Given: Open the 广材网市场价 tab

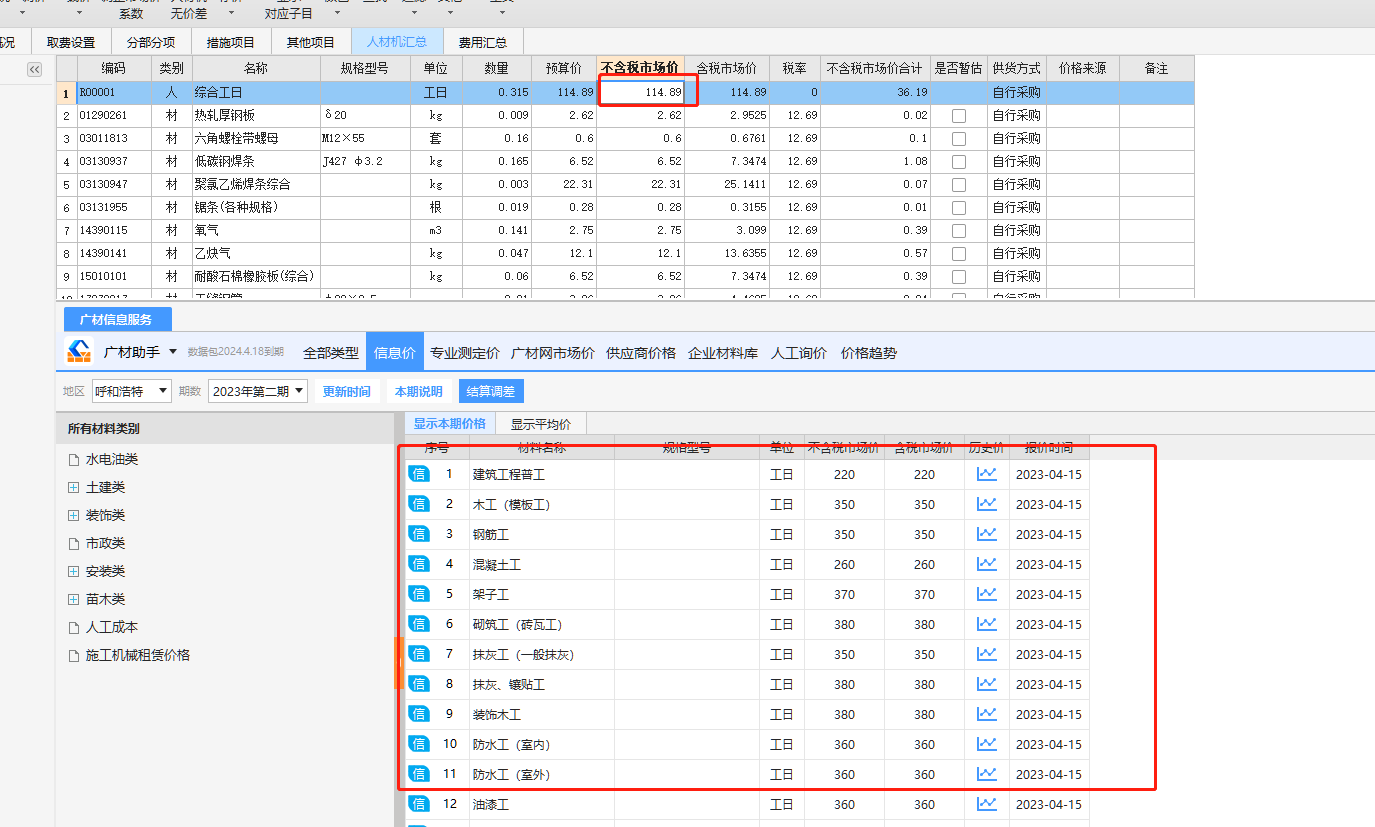Looking at the screenshot, I should pyautogui.click(x=553, y=353).
